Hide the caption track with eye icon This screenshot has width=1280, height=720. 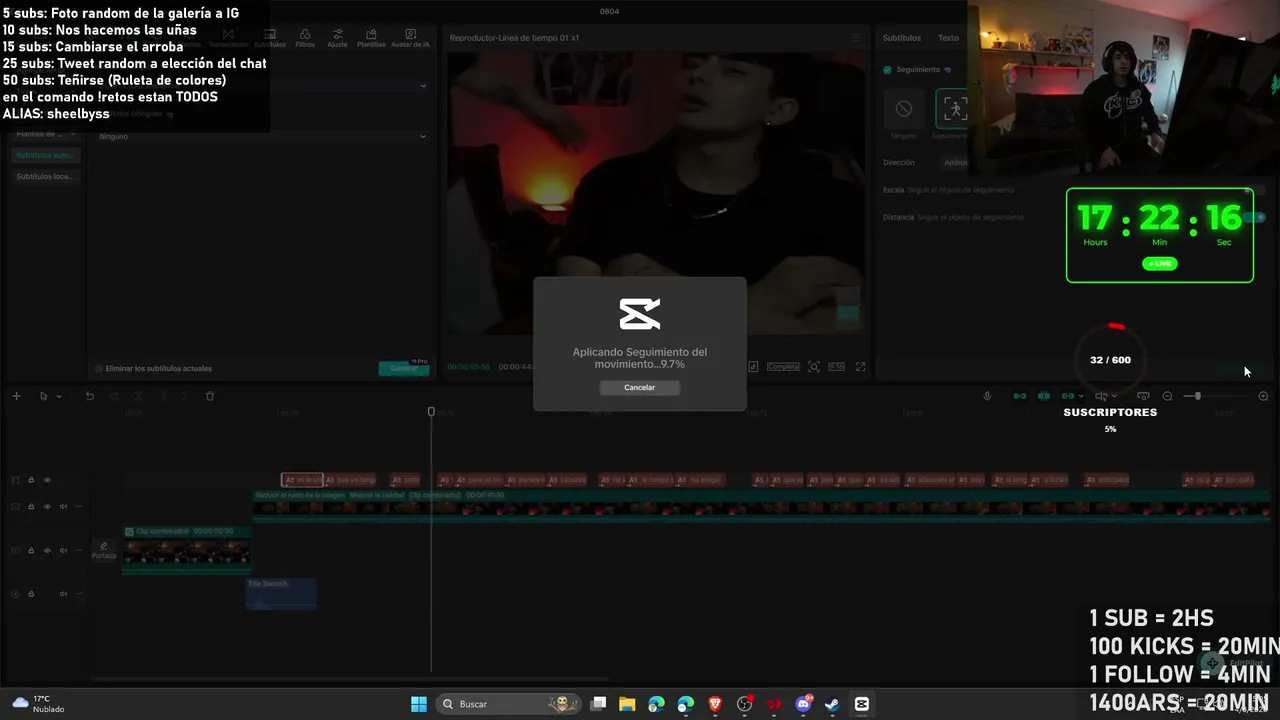click(x=47, y=481)
